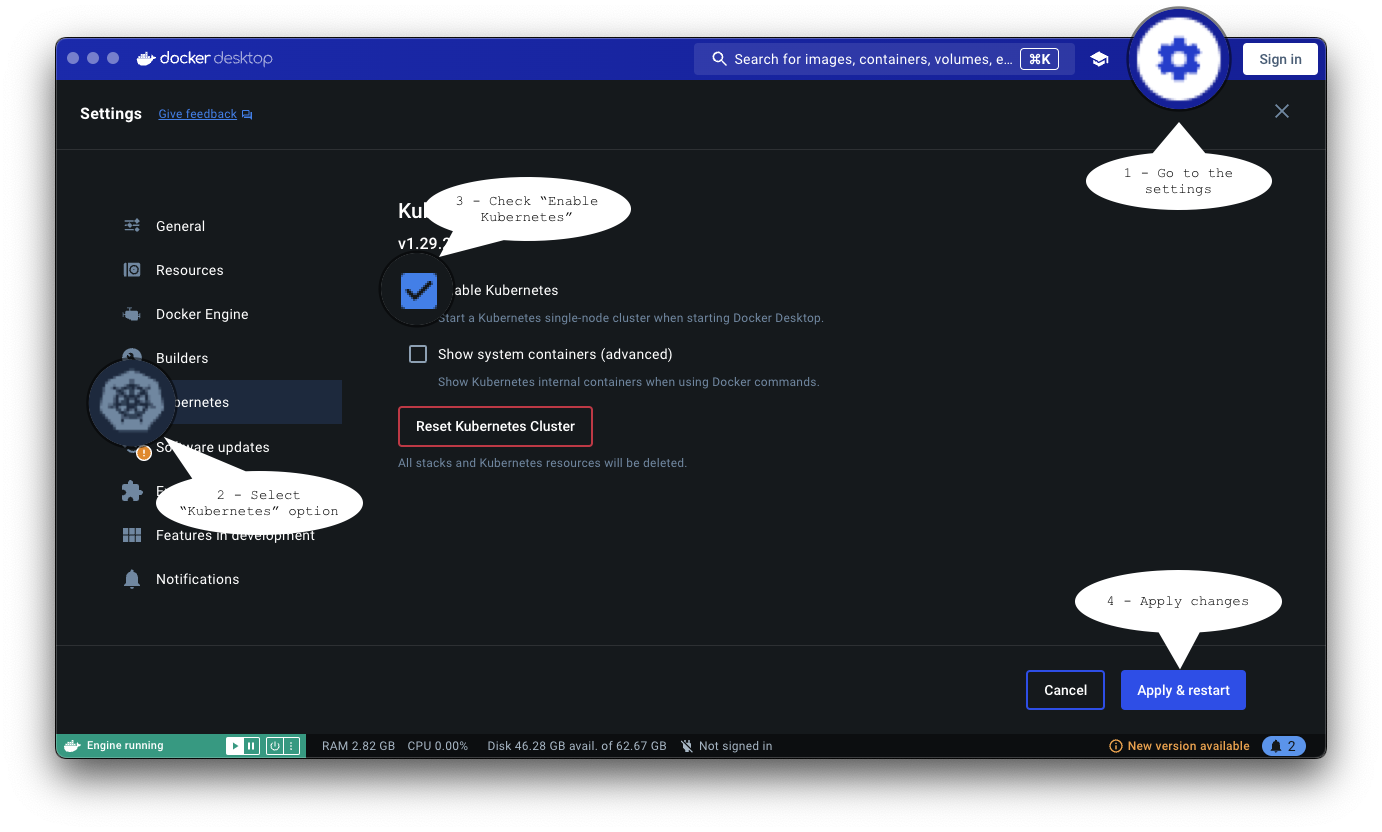Click the Apply & restart button

click(x=1183, y=690)
